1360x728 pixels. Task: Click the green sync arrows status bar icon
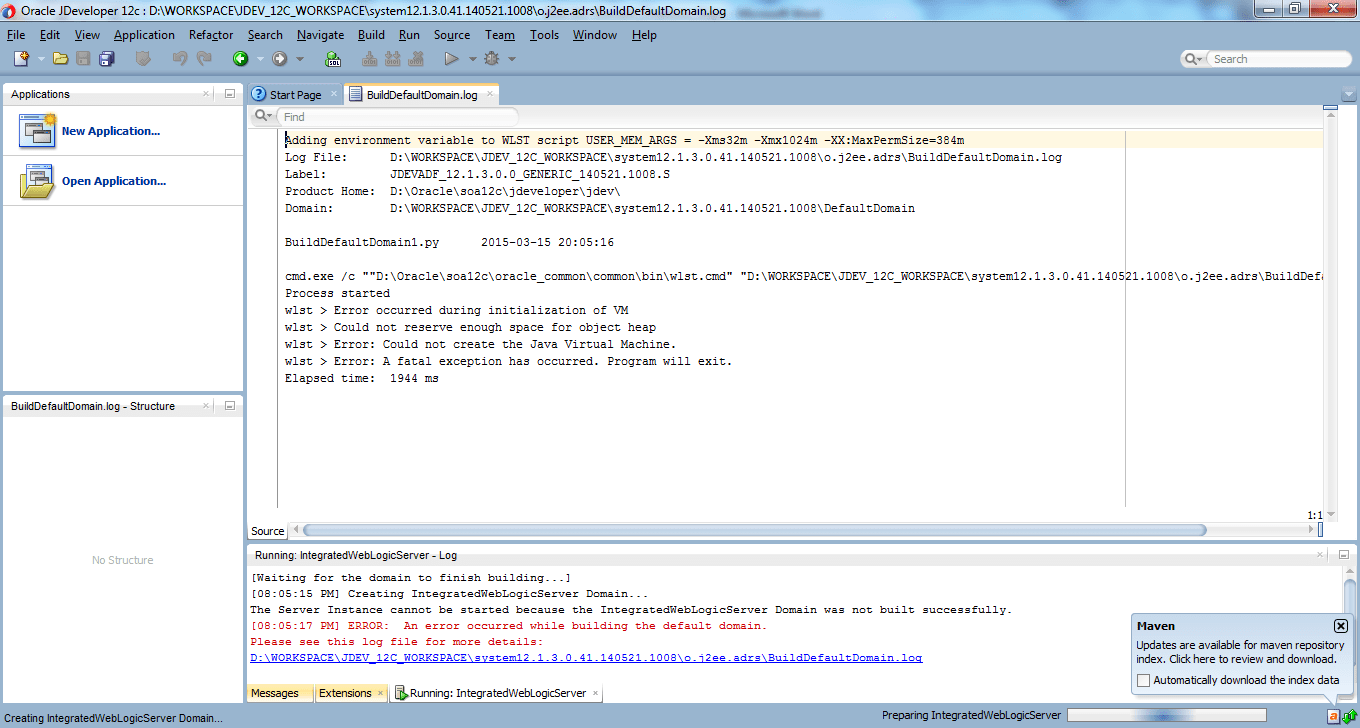[1347, 717]
